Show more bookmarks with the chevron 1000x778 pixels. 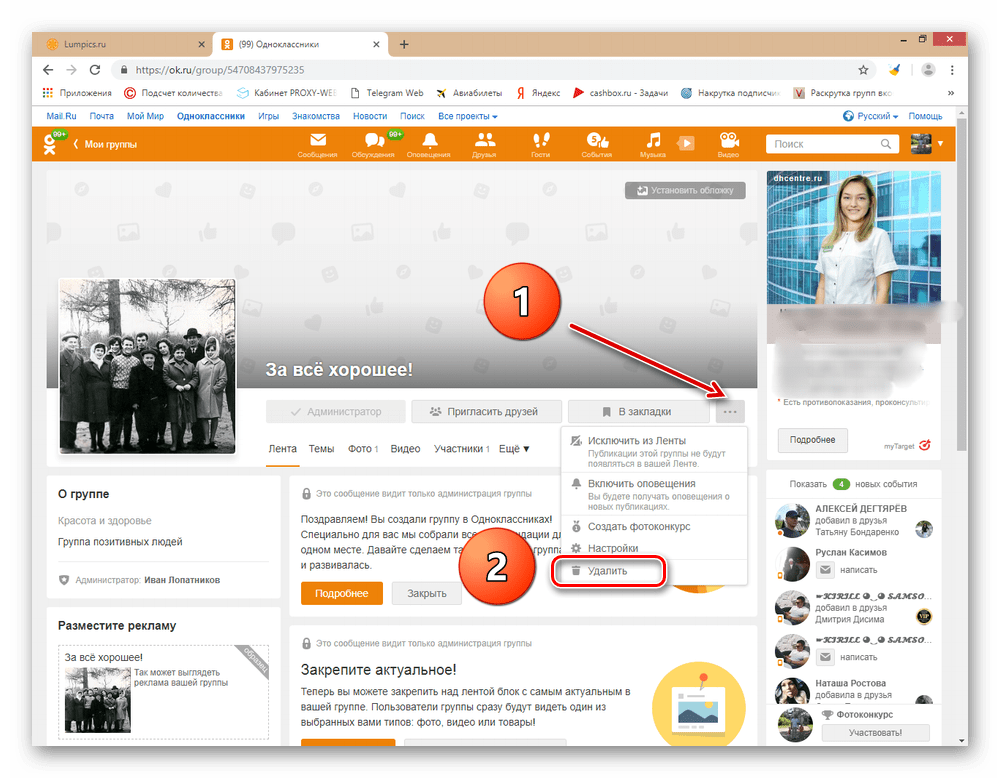[x=951, y=93]
